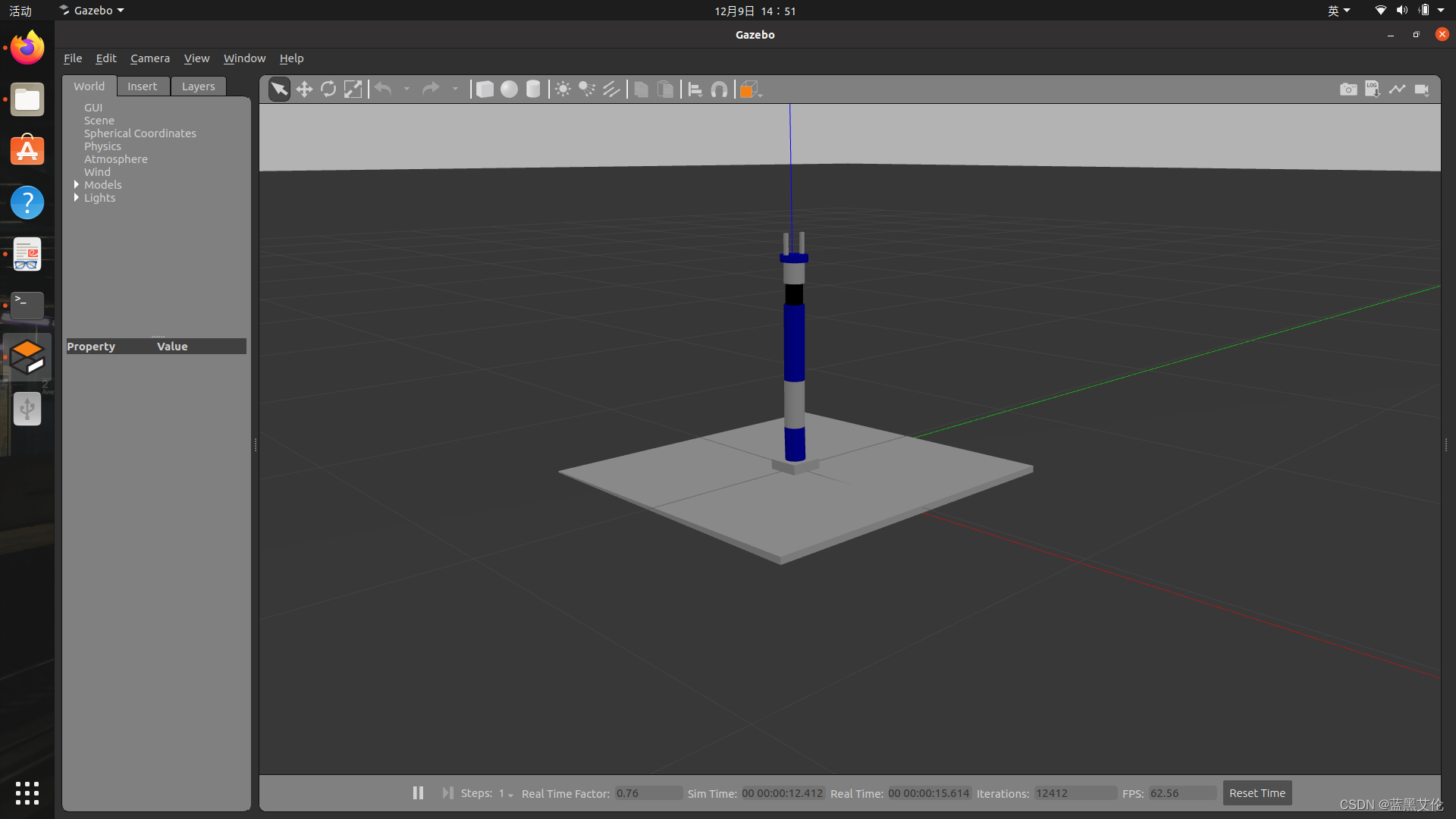Viewport: 1456px width, 819px height.
Task: Toggle the snap magnet tool
Action: coord(719,89)
